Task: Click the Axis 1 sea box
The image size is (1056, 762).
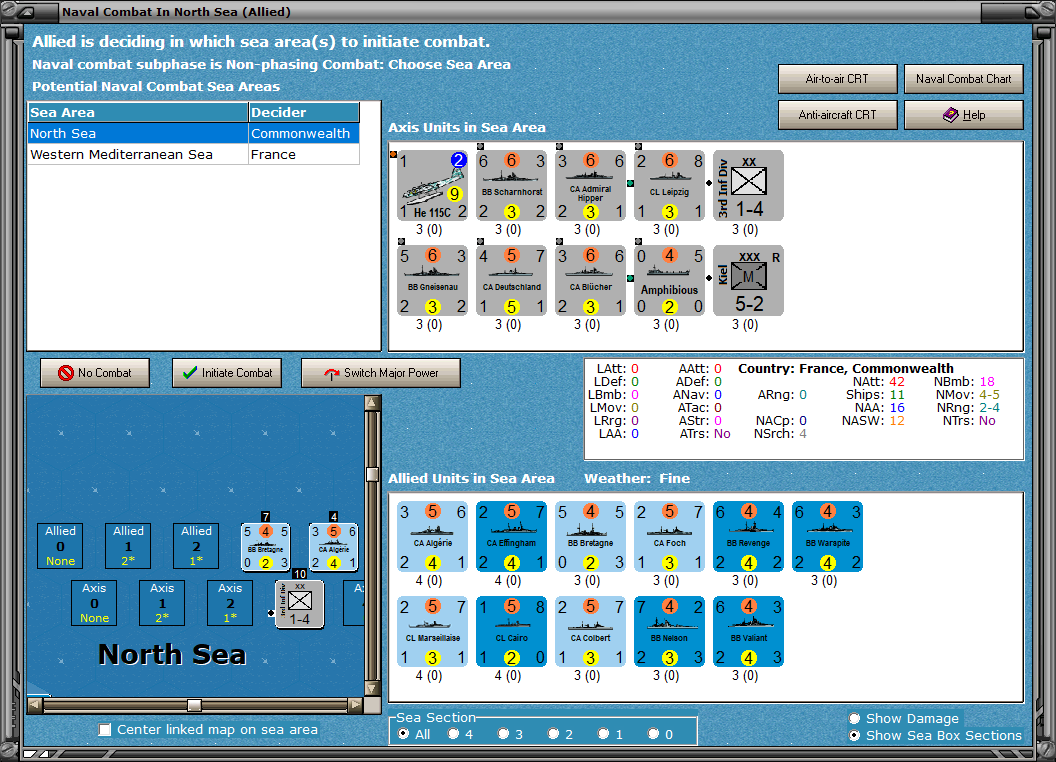Action: click(x=162, y=603)
